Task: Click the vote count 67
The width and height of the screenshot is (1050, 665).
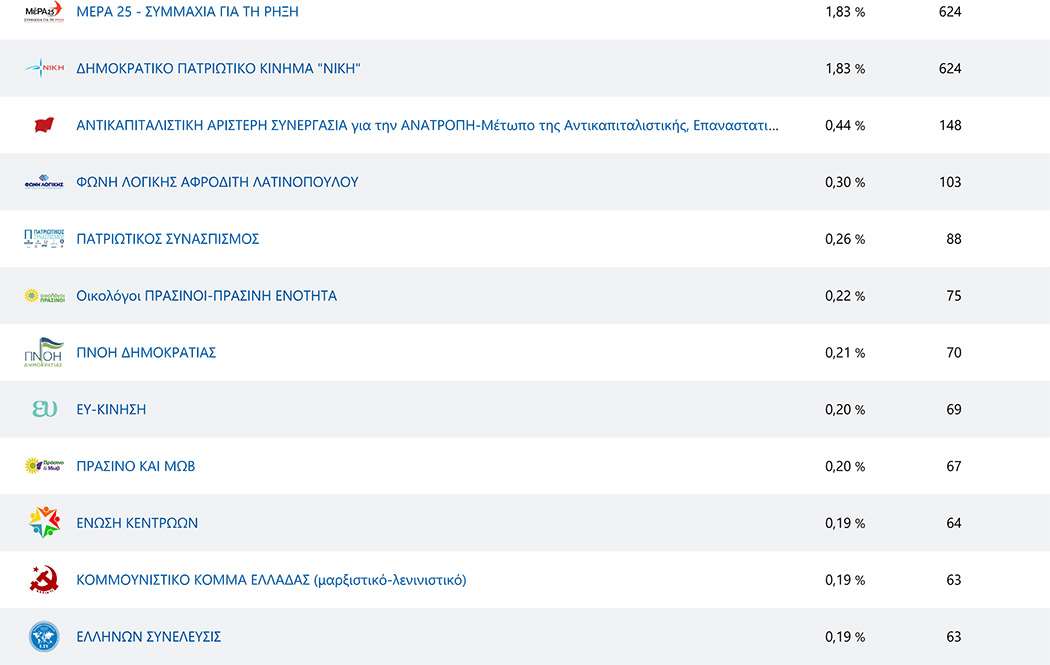Action: pos(954,466)
